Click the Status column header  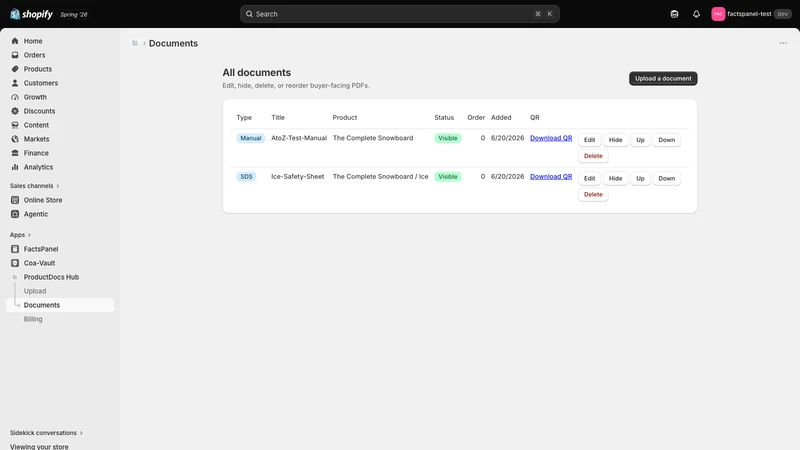(444, 117)
